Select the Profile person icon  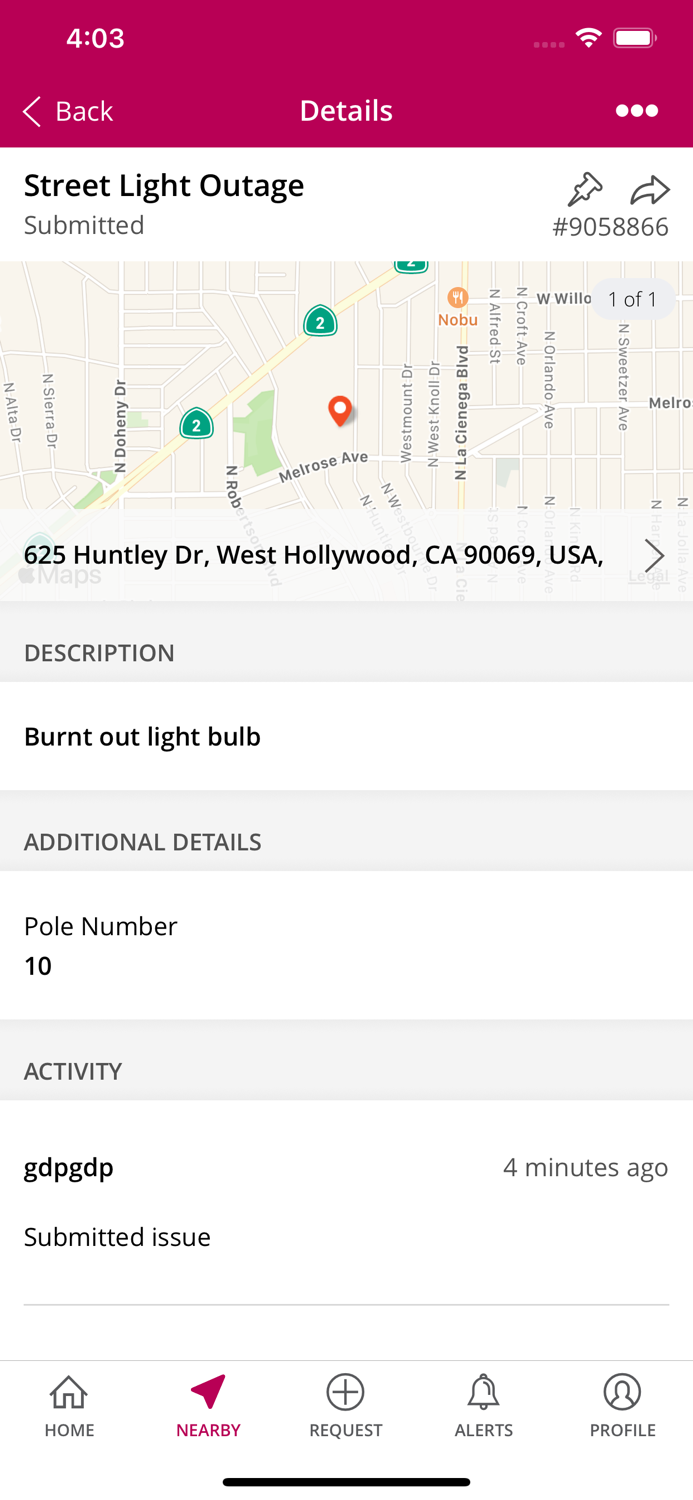(x=622, y=1392)
